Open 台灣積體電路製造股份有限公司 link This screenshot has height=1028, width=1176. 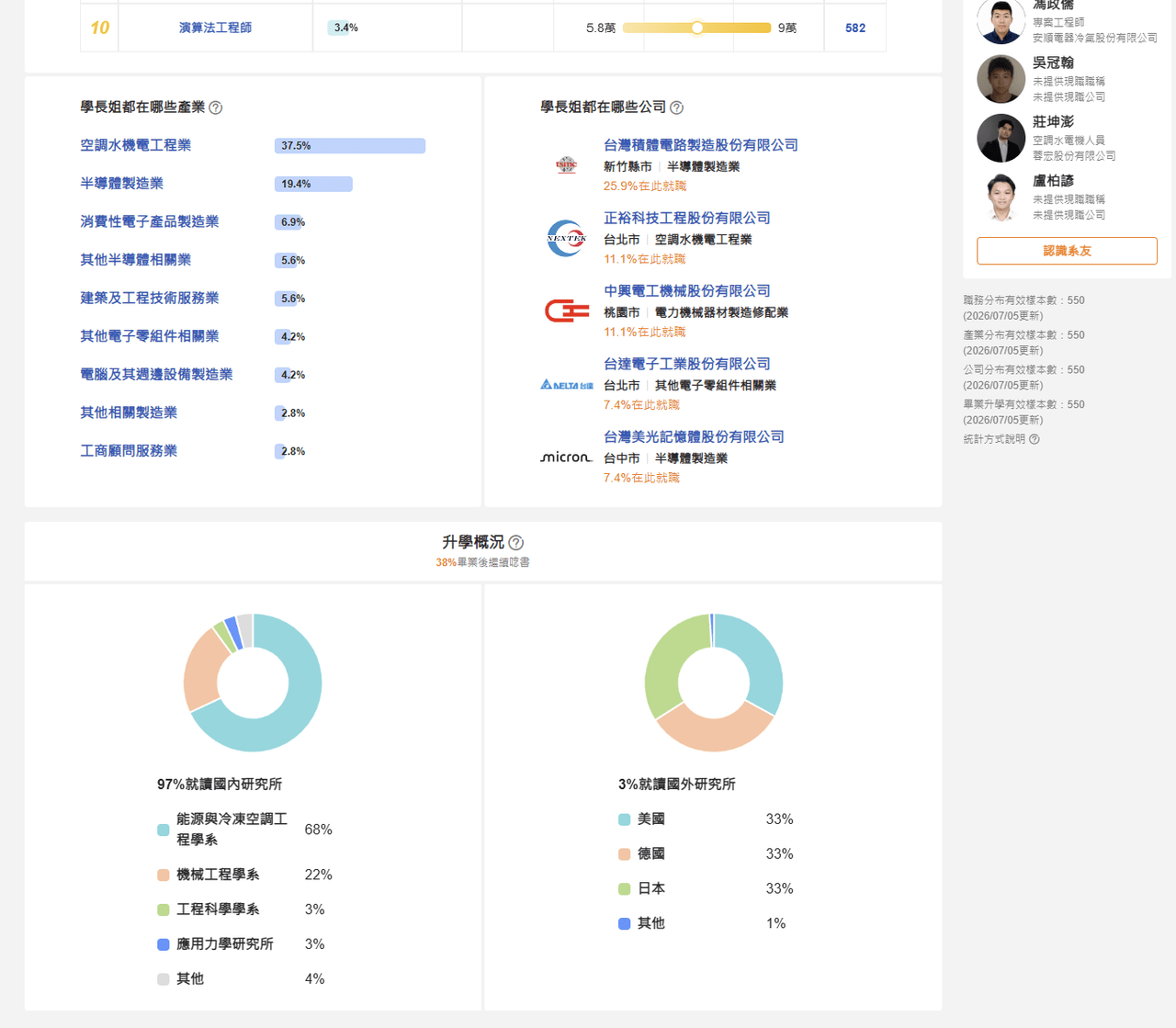pyautogui.click(x=701, y=145)
